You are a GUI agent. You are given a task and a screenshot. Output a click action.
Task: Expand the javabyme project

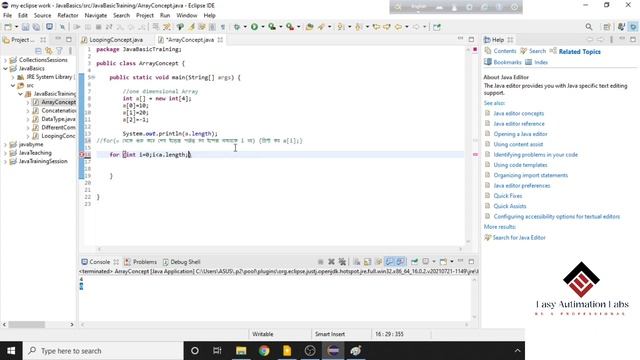(x=5, y=144)
